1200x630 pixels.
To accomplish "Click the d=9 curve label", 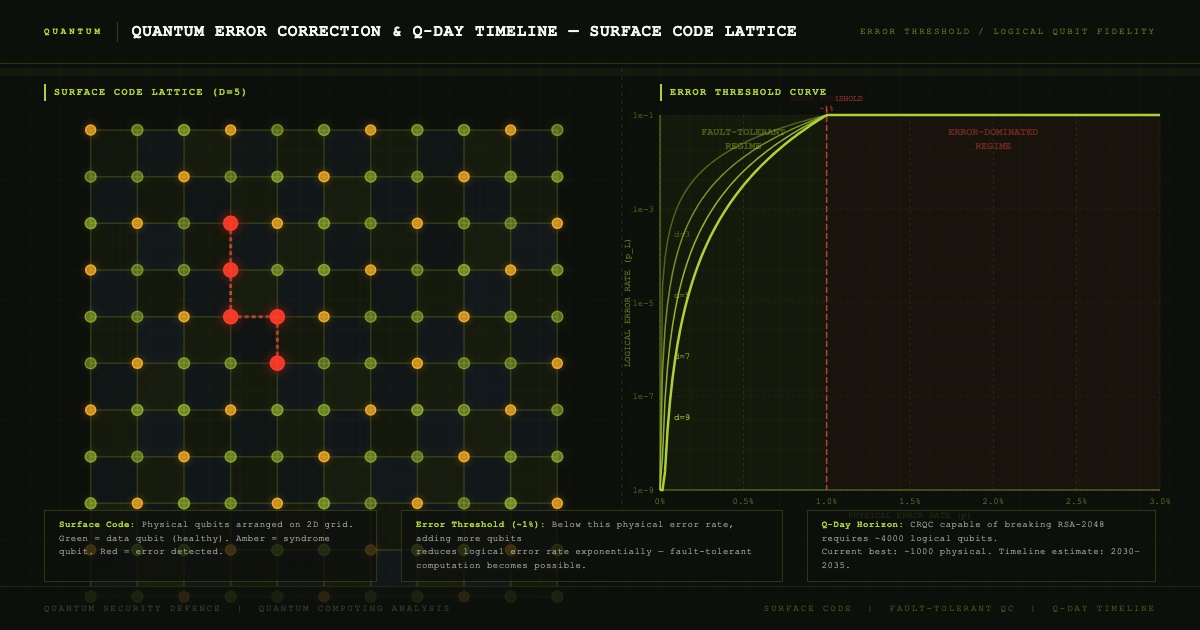I will [682, 417].
